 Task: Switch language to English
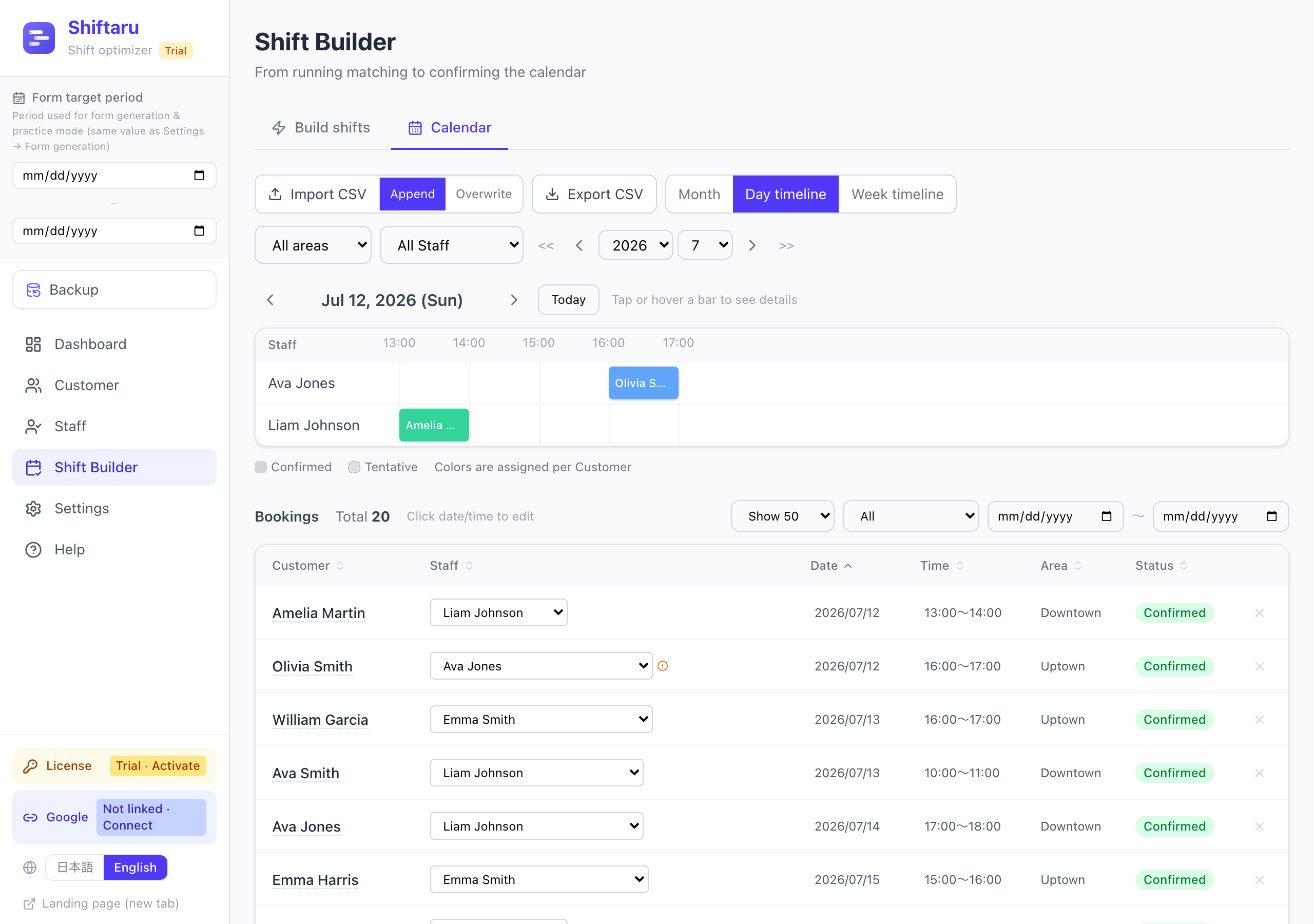pyautogui.click(x=135, y=868)
